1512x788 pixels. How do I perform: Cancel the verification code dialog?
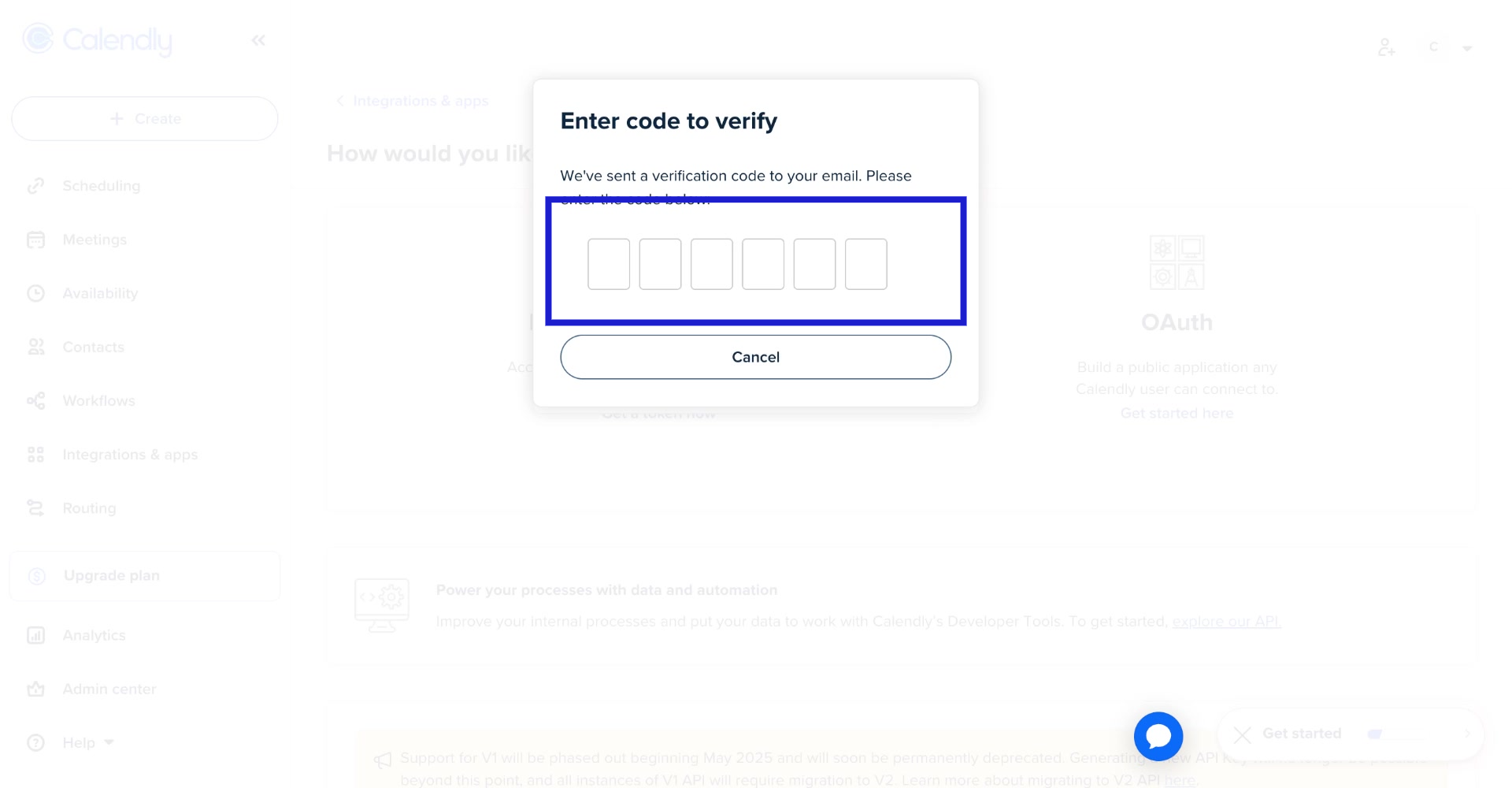[x=755, y=357]
